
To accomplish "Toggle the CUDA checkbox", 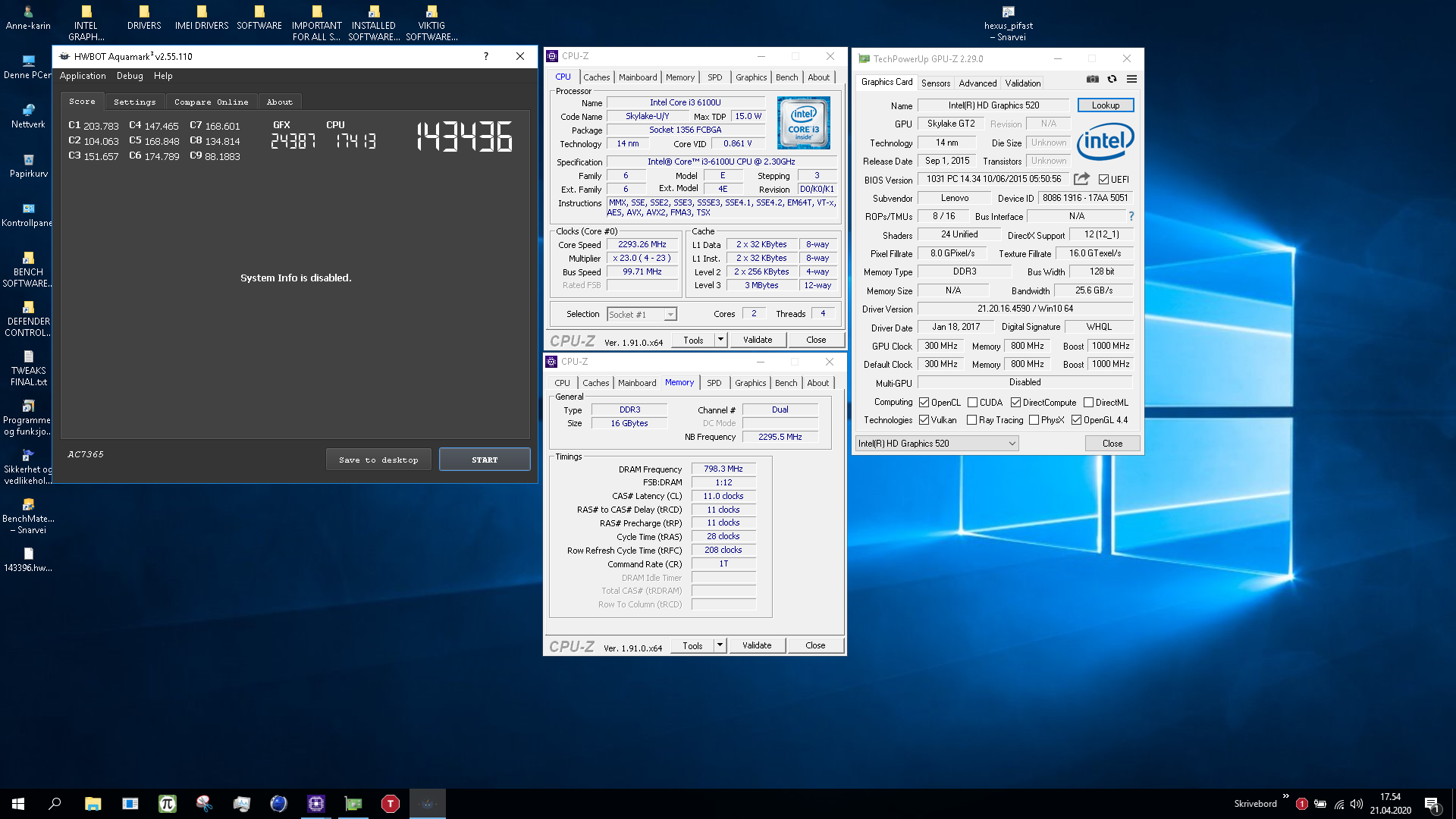I will tap(972, 403).
